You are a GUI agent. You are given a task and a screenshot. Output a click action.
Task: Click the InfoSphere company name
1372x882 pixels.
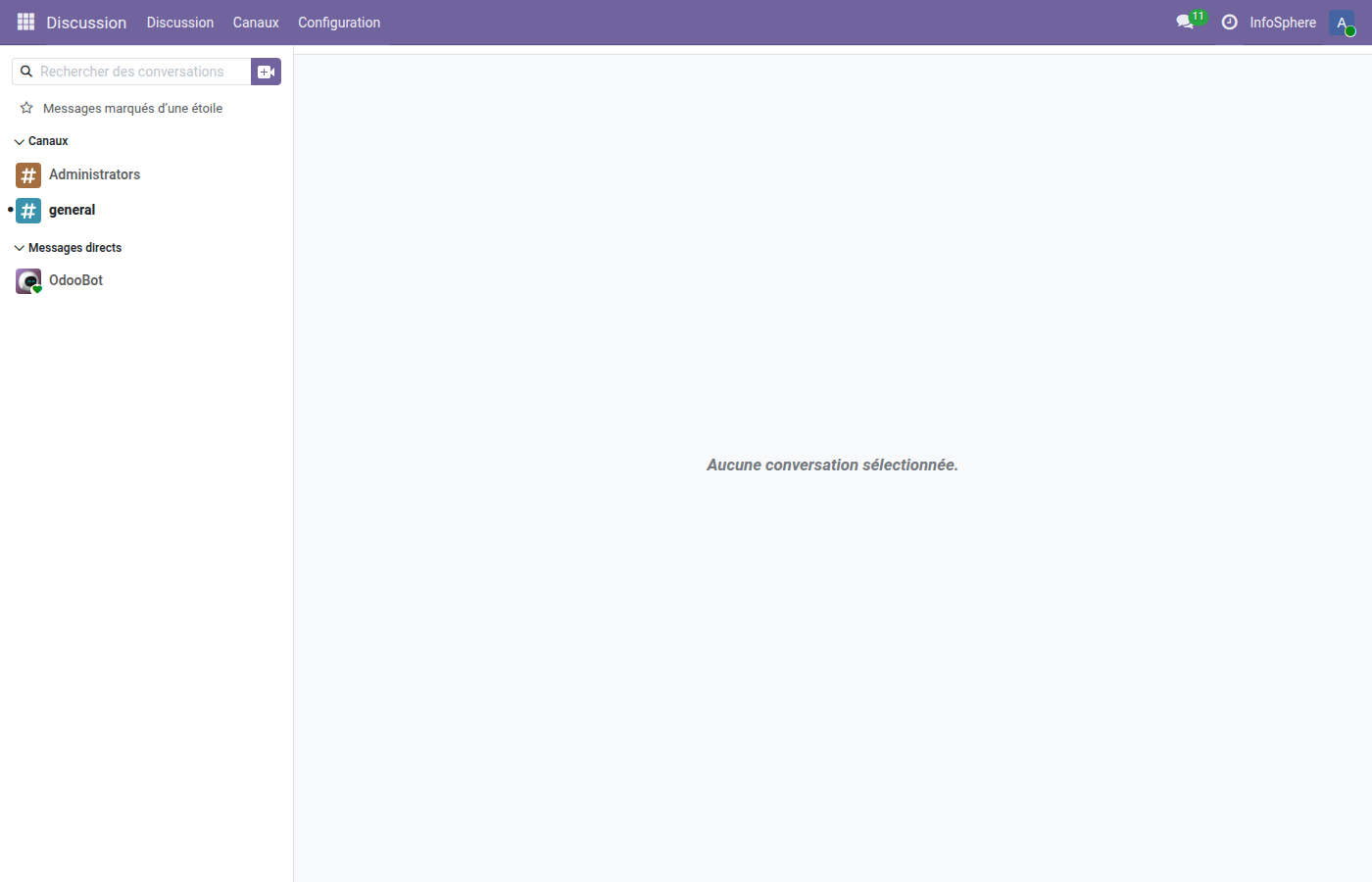click(x=1282, y=23)
